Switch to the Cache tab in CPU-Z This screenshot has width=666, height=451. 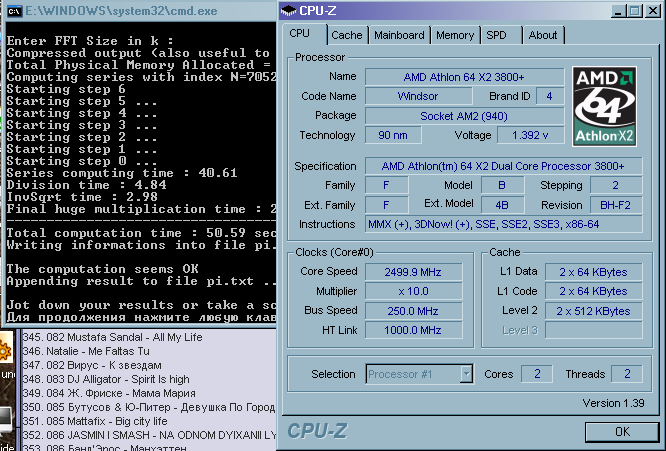point(347,35)
